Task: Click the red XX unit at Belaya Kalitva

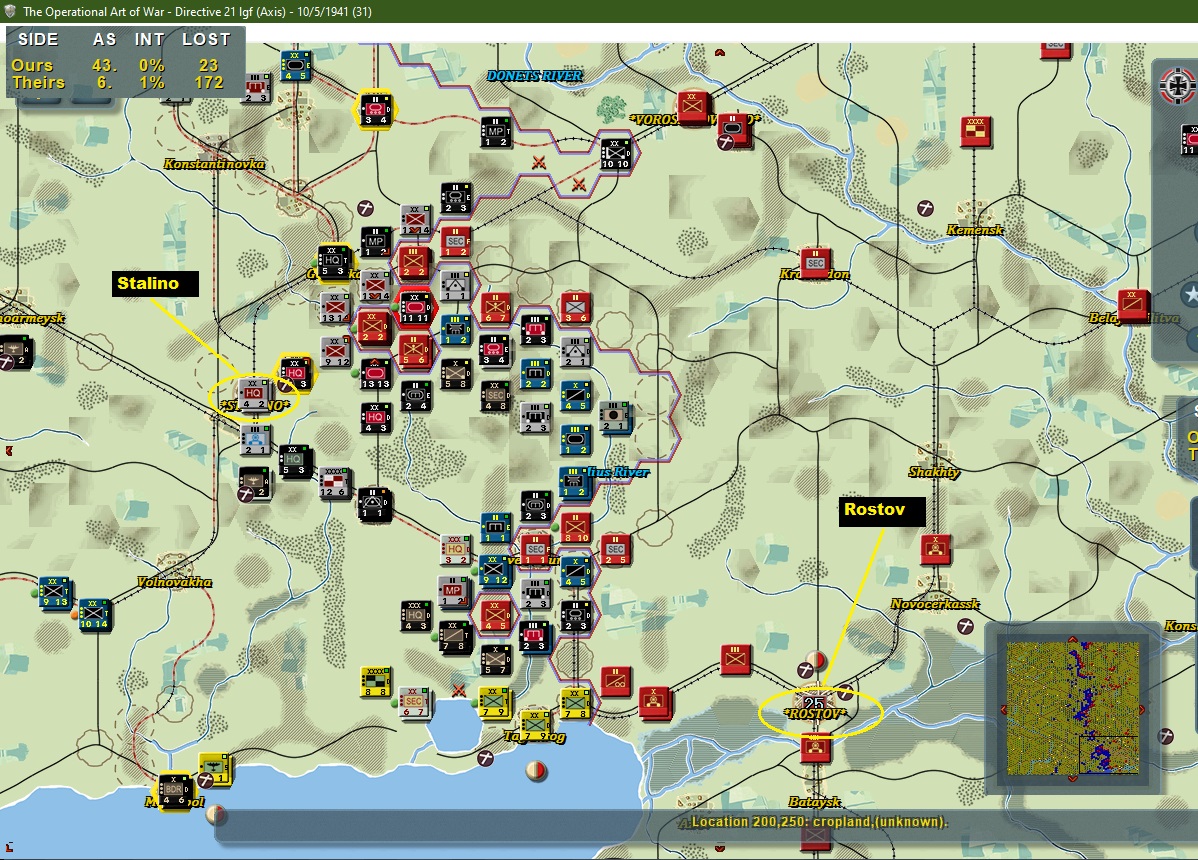Action: [x=1133, y=304]
